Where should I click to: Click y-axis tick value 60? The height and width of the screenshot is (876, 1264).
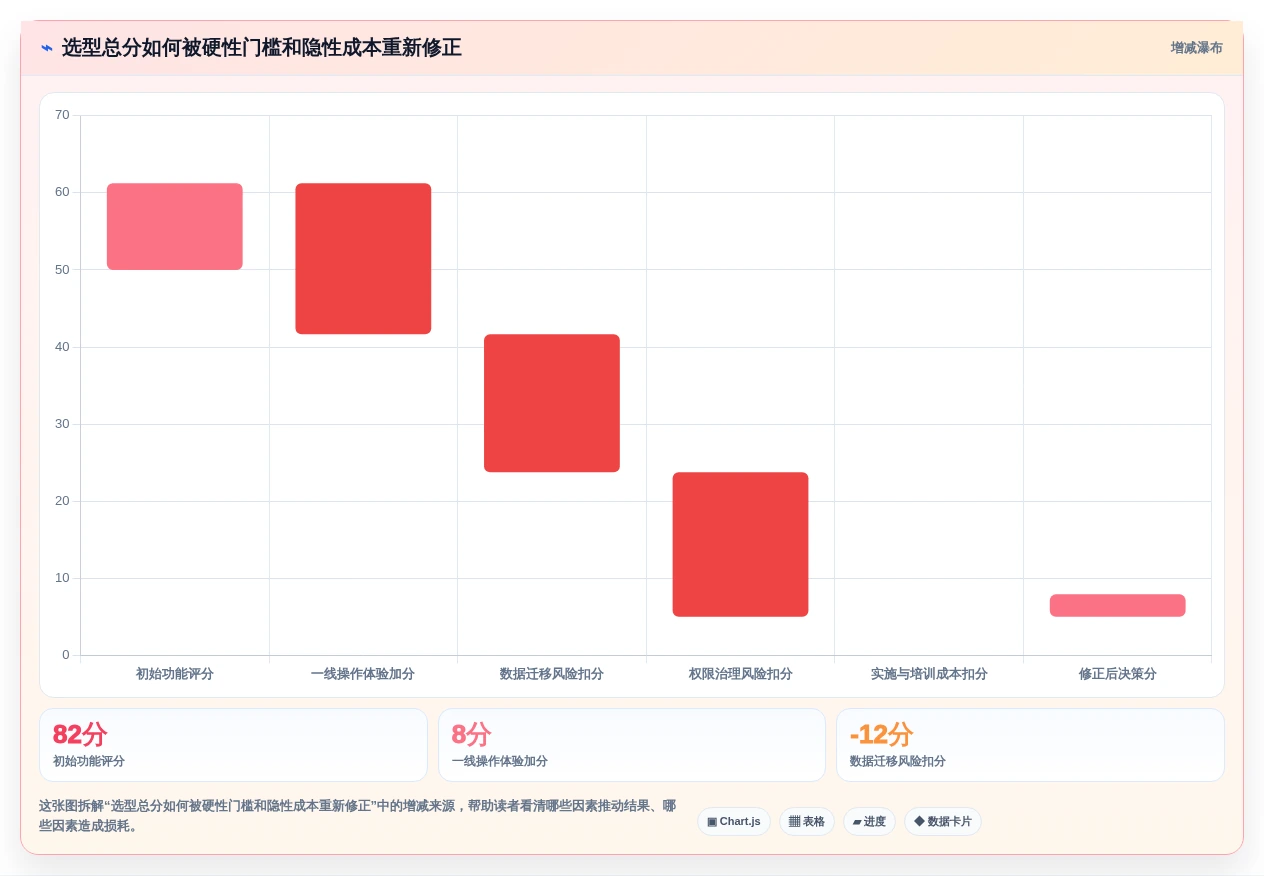point(62,192)
